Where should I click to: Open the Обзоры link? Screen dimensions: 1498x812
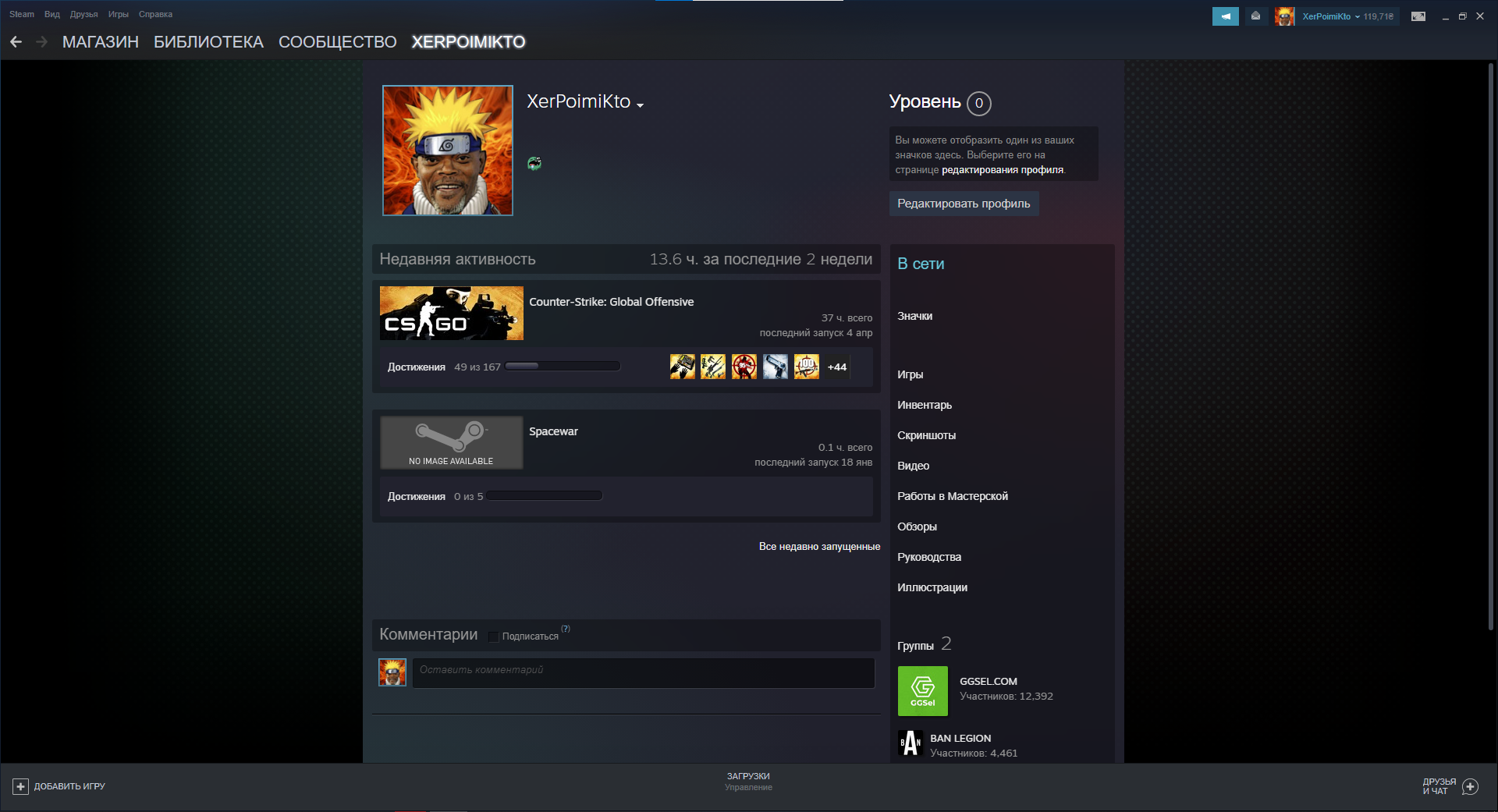(x=917, y=527)
